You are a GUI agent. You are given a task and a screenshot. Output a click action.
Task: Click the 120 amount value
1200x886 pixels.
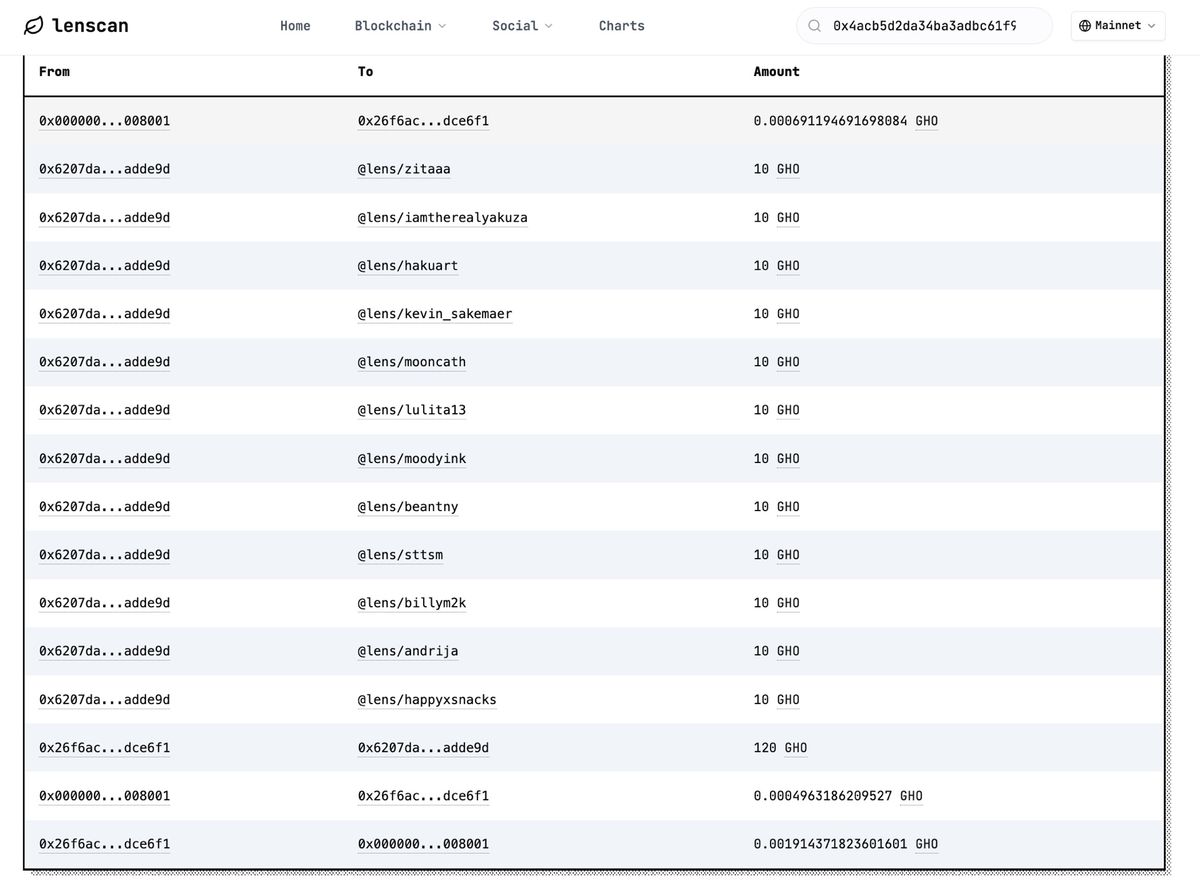coord(765,747)
